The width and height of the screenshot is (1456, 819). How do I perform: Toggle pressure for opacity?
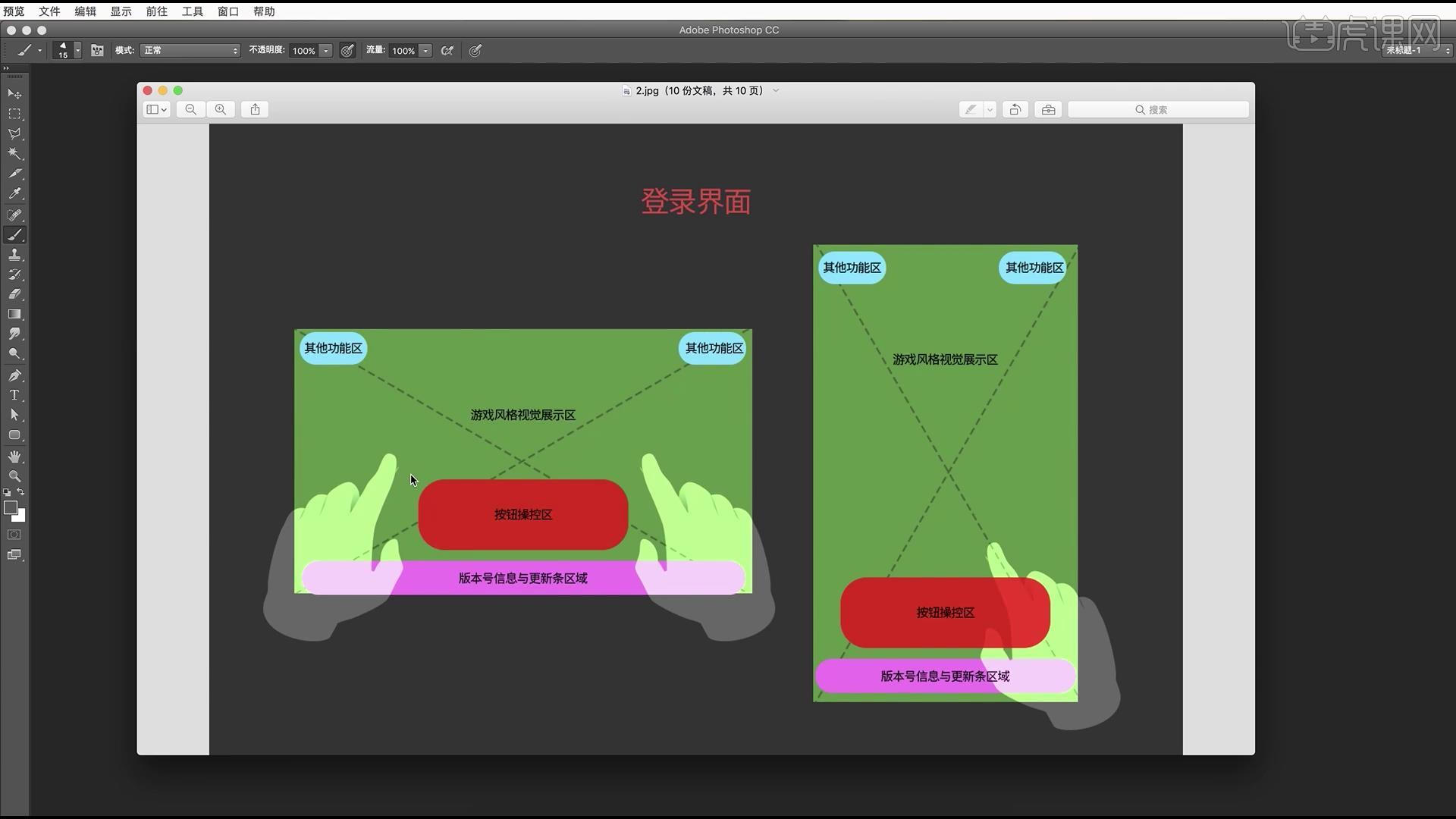(x=347, y=51)
